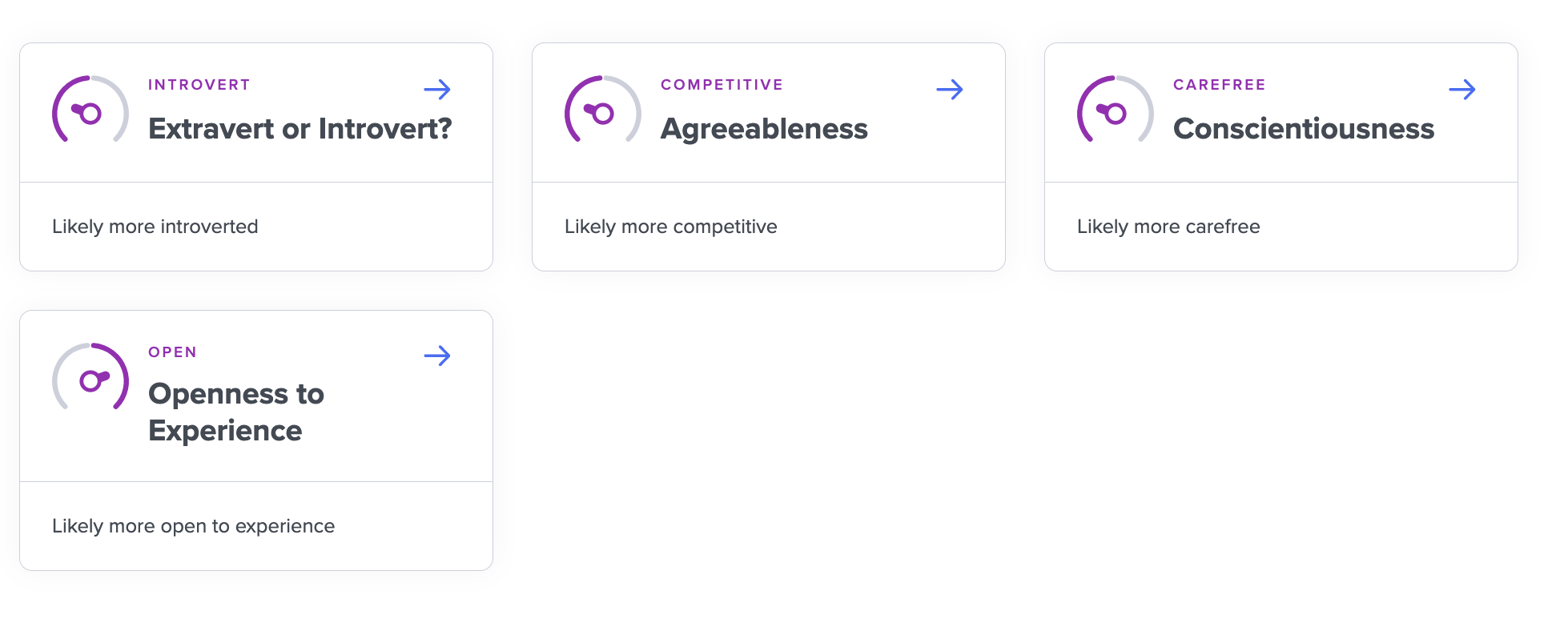
Task: Open Agreeableness details via blue arrow
Action: (950, 90)
